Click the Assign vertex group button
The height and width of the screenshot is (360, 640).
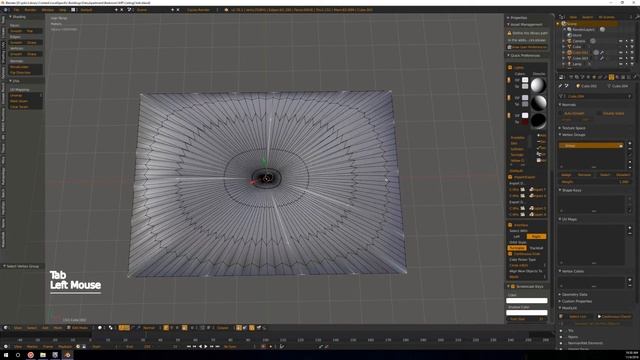[x=567, y=175]
